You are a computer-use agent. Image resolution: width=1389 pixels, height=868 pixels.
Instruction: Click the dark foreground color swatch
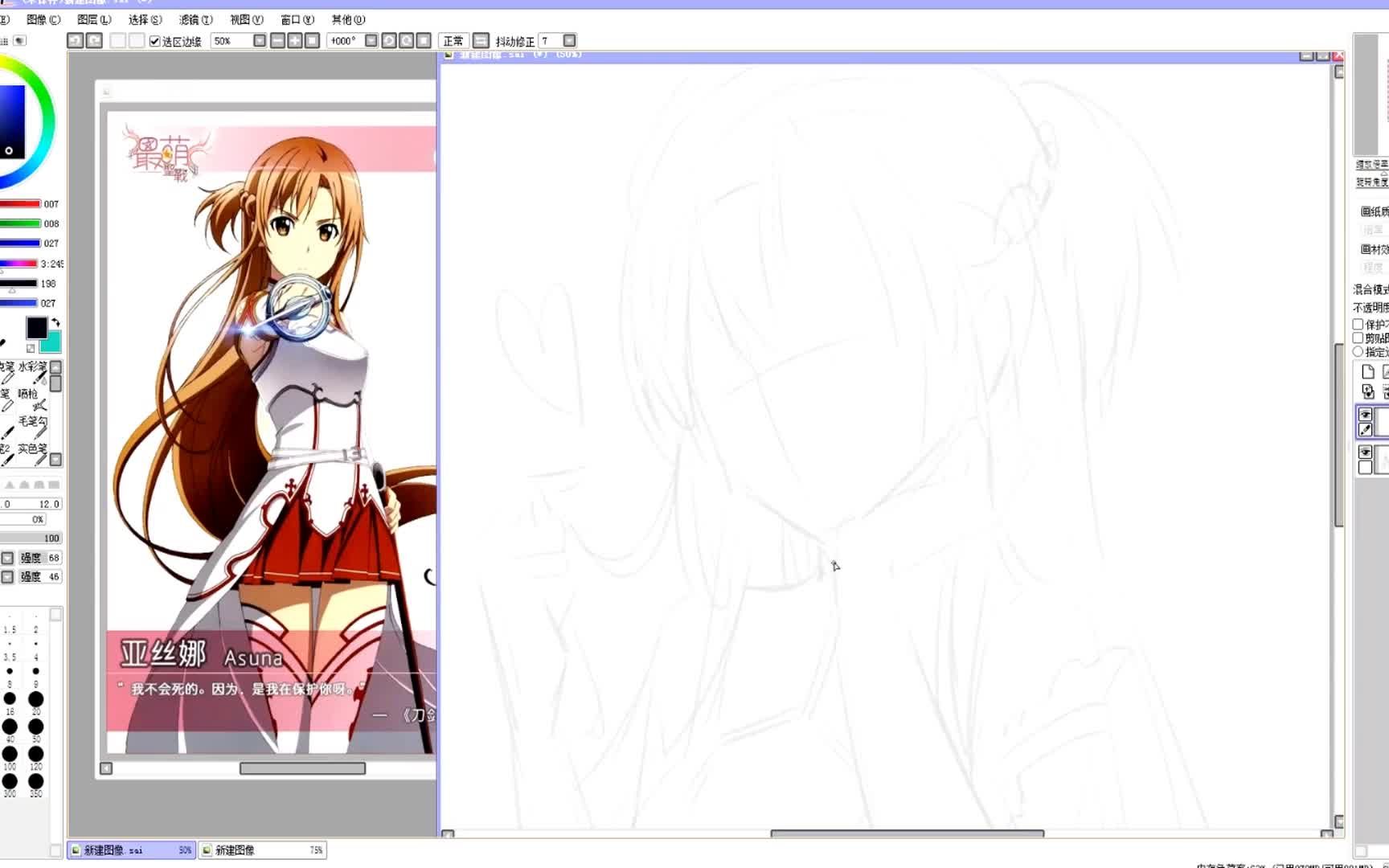click(x=36, y=328)
